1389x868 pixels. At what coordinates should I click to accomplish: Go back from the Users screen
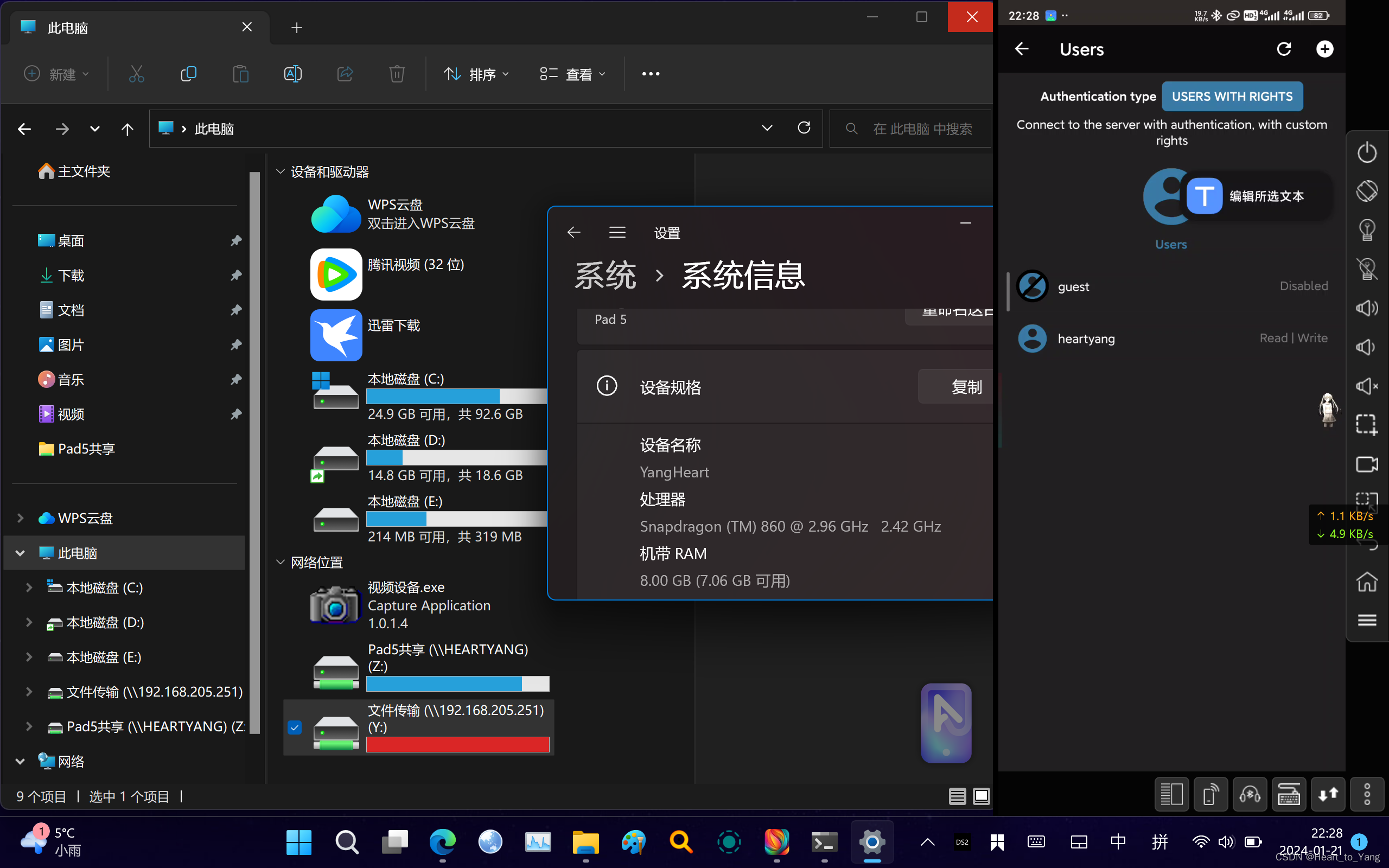tap(1022, 49)
